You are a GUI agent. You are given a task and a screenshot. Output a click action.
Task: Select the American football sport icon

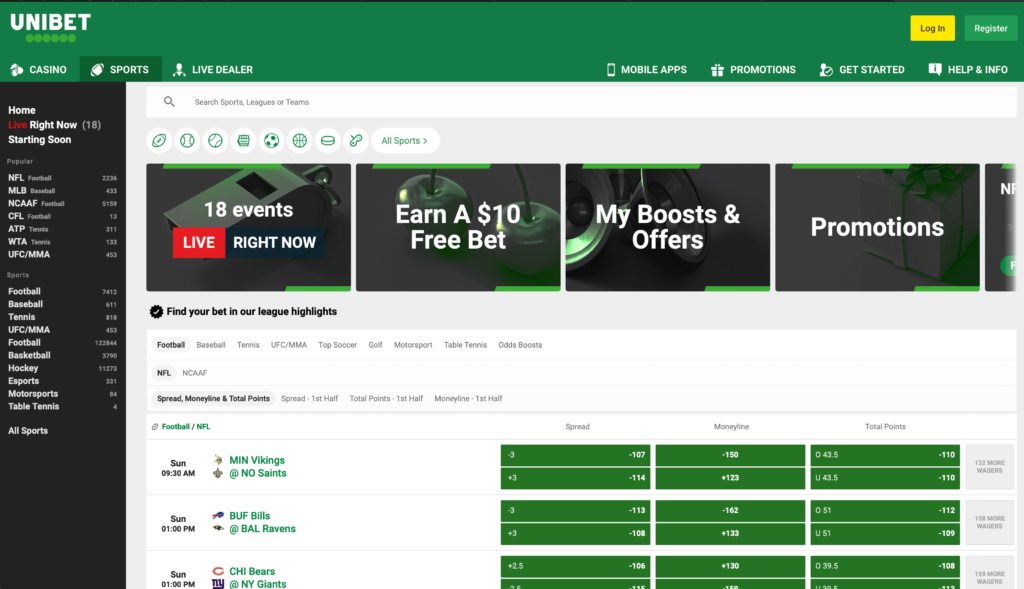159,140
